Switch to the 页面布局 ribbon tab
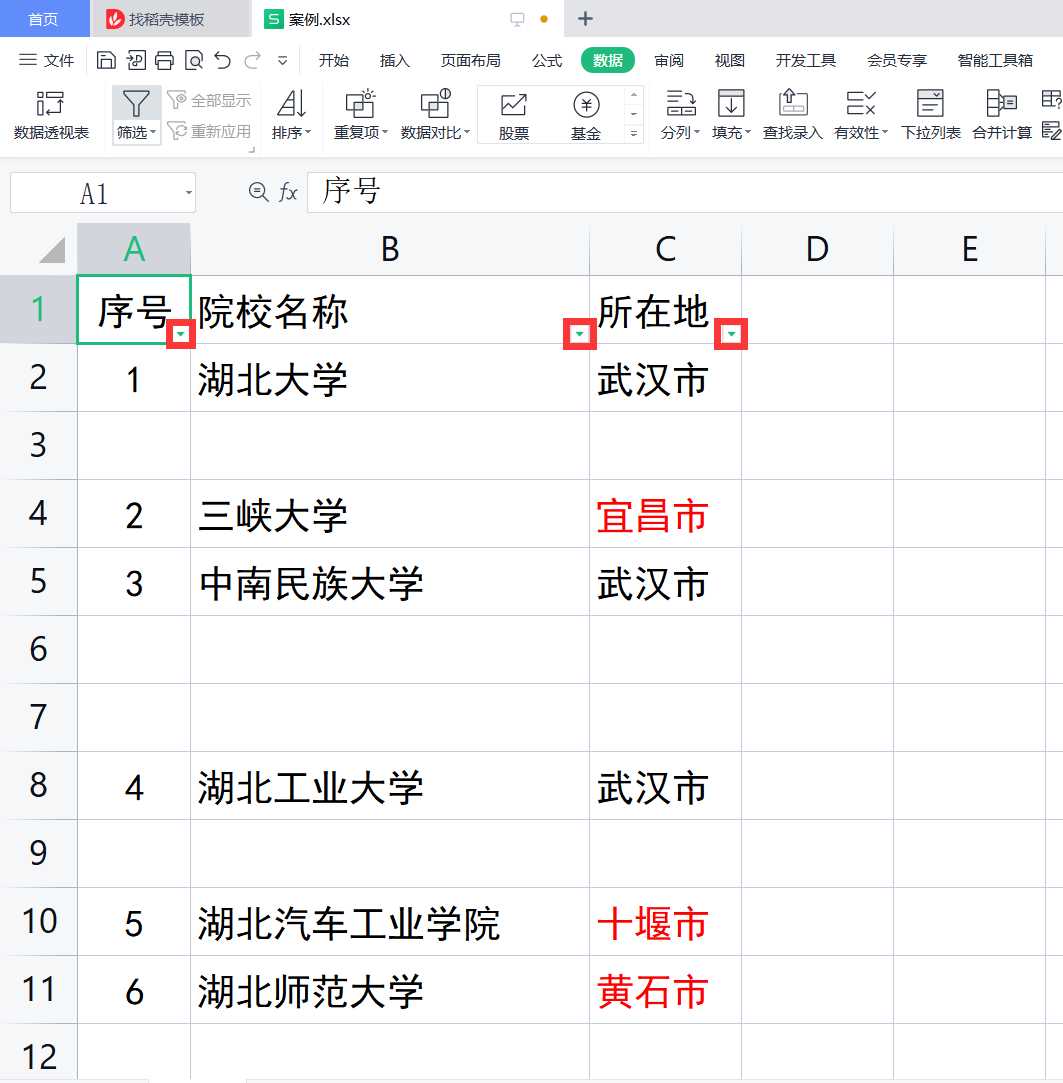The height and width of the screenshot is (1083, 1063). click(471, 61)
